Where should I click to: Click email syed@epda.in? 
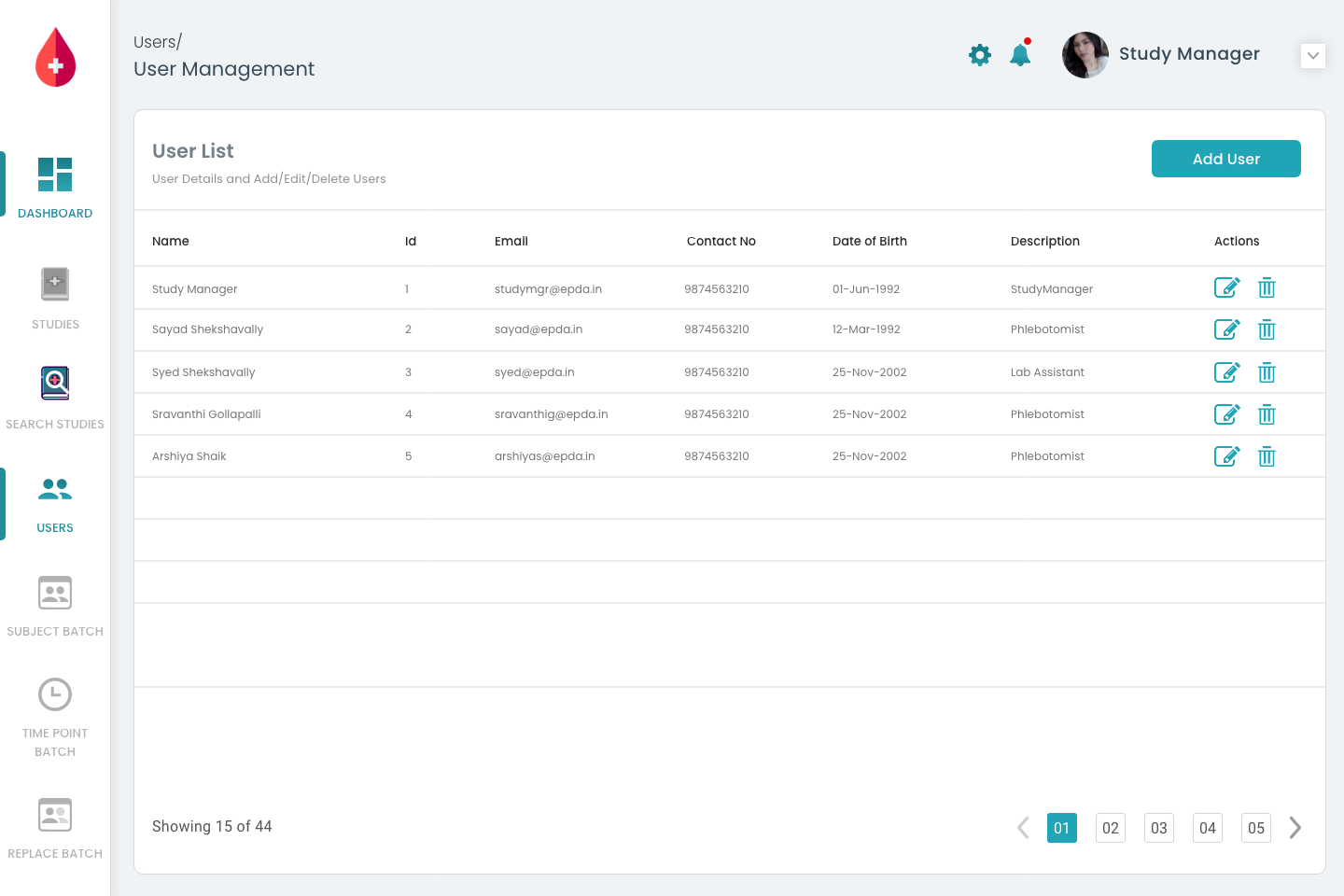pyautogui.click(x=535, y=372)
